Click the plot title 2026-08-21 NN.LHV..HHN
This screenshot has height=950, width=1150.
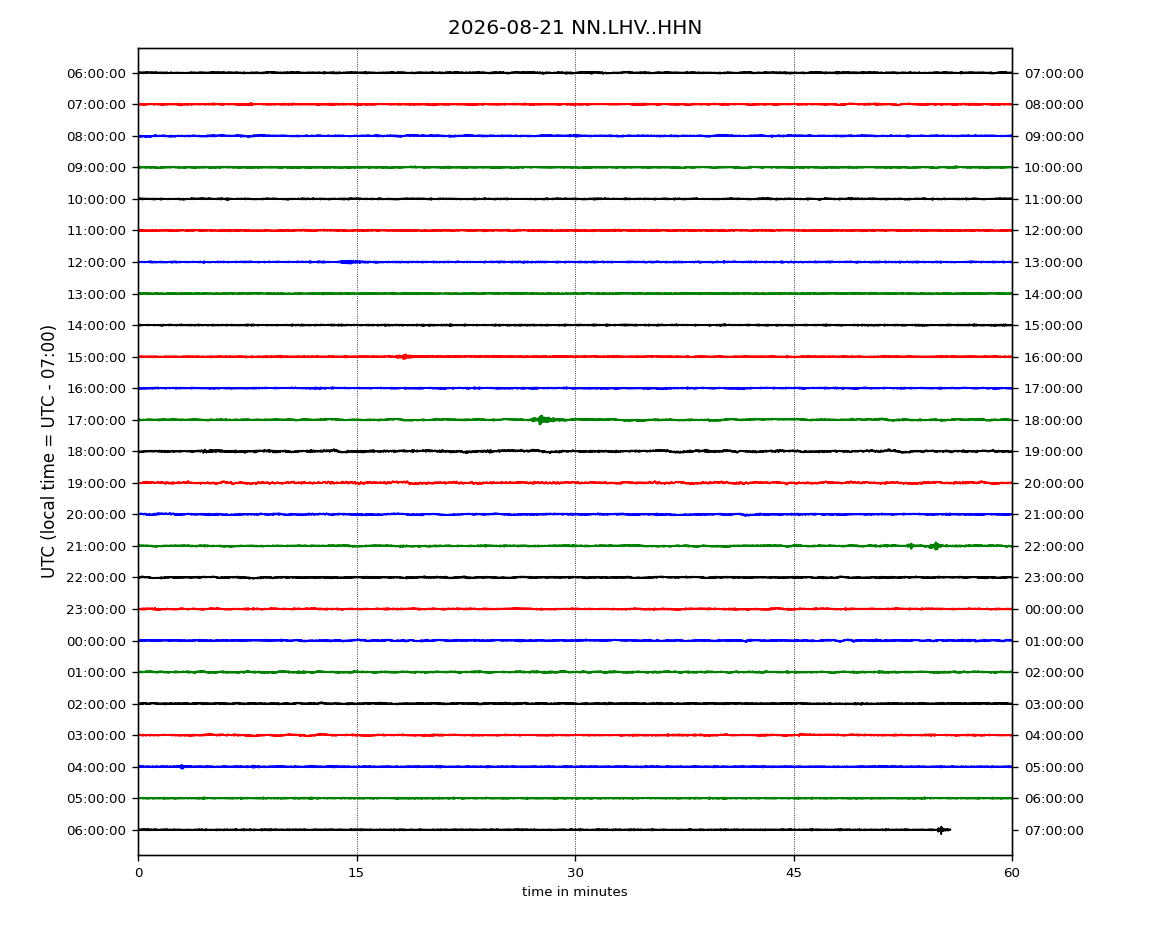click(x=574, y=28)
